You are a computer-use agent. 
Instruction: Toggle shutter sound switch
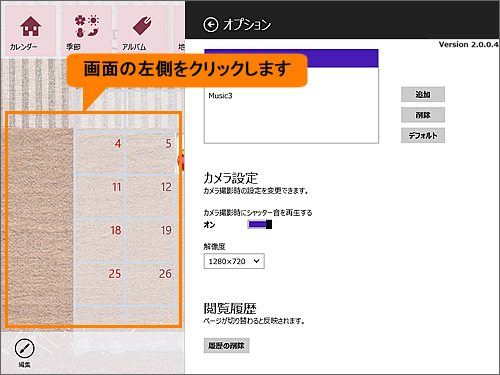point(260,225)
